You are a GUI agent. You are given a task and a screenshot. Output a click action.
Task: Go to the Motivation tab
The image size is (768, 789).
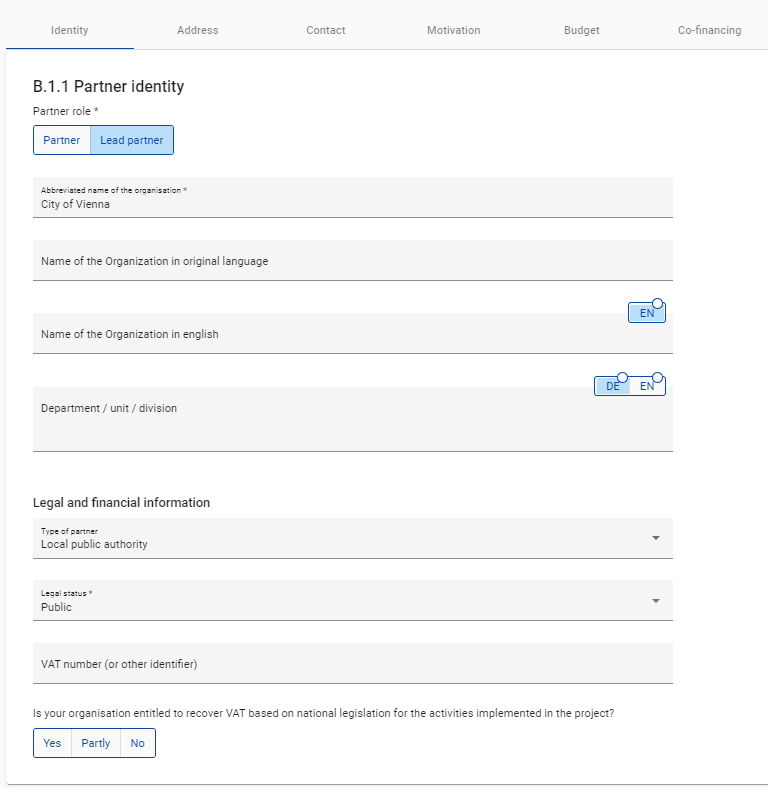point(453,30)
